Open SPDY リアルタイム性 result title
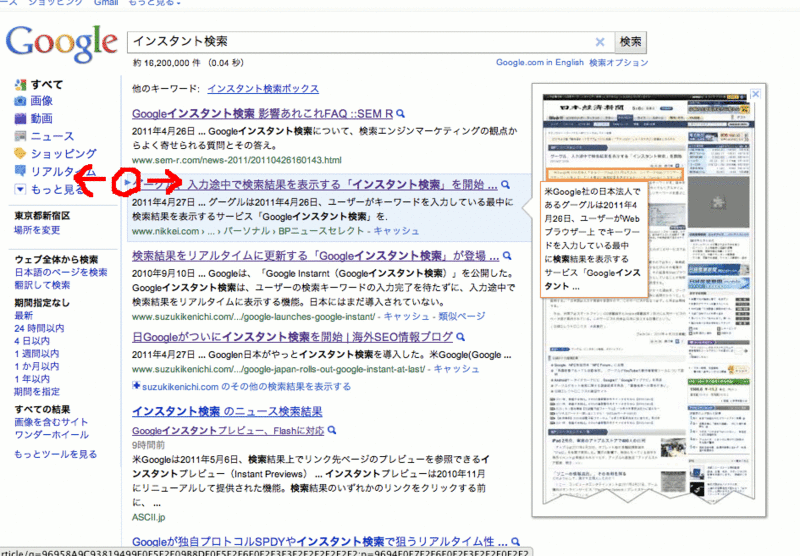 pos(320,542)
